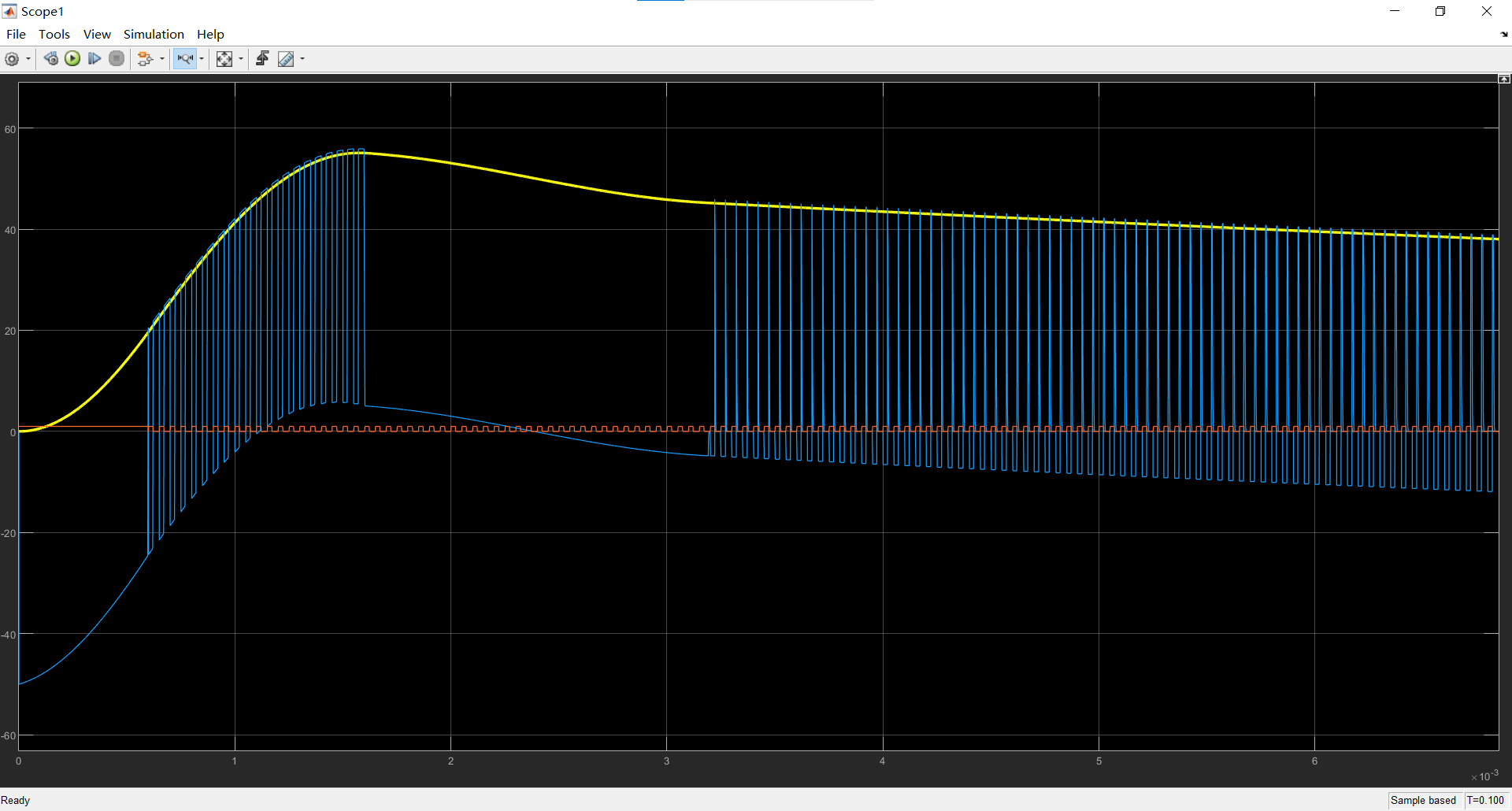The image size is (1512, 811).
Task: Toggle the Zoom X magnifier tool
Action: 185,59
